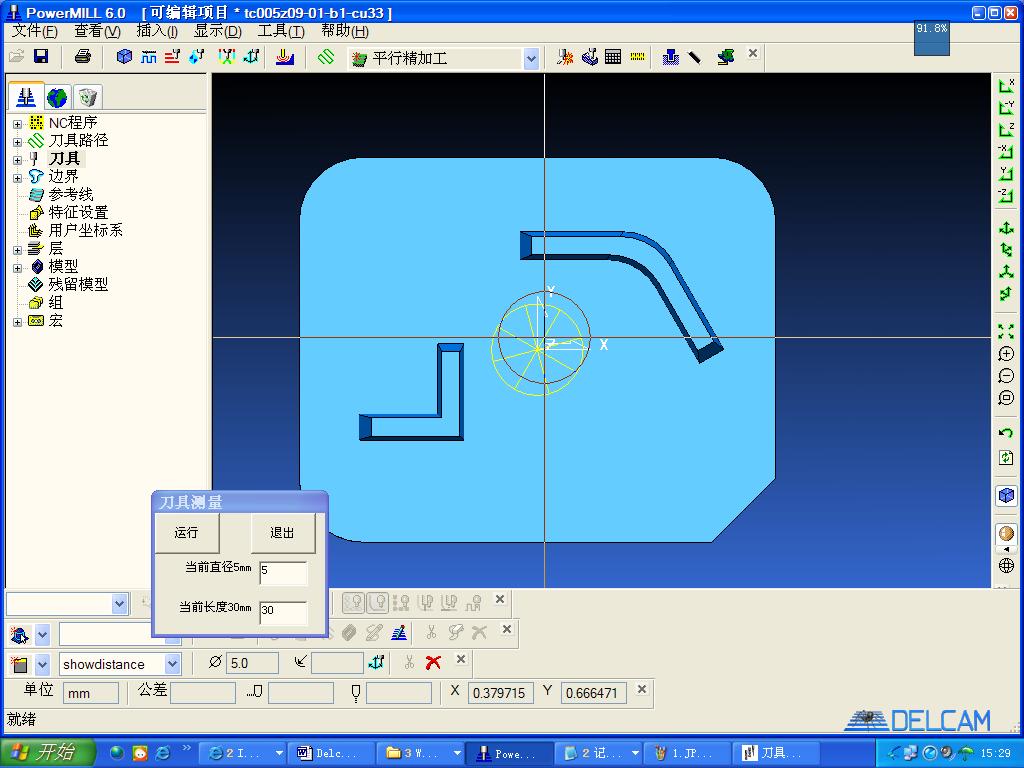Click the black diagonal tool icon
Image resolution: width=1024 pixels, height=768 pixels.
[694, 57]
